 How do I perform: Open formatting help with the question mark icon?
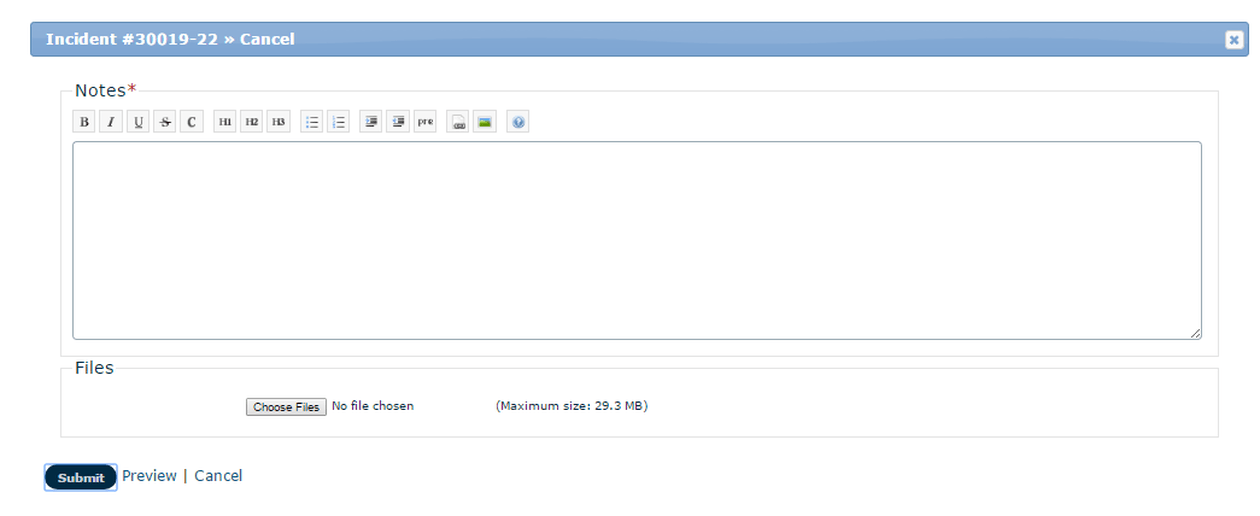pyautogui.click(x=518, y=122)
